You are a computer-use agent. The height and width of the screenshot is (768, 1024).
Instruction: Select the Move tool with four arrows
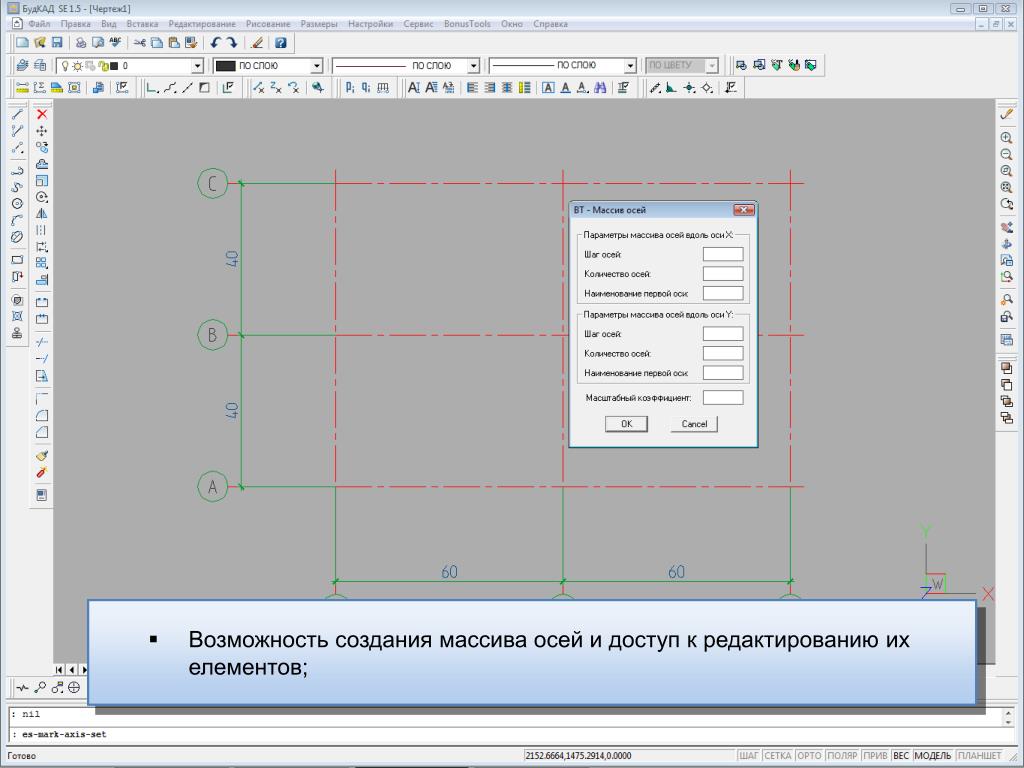pyautogui.click(x=42, y=131)
